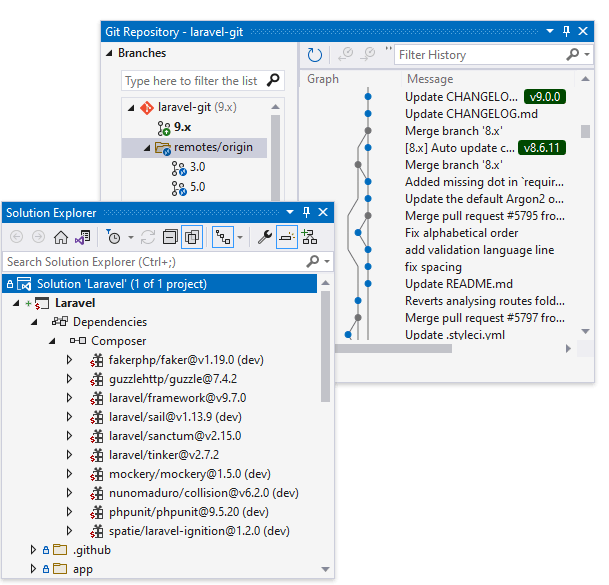Click the v9.0.0 tag label
The width and height of the screenshot is (609, 585).
tap(545, 97)
